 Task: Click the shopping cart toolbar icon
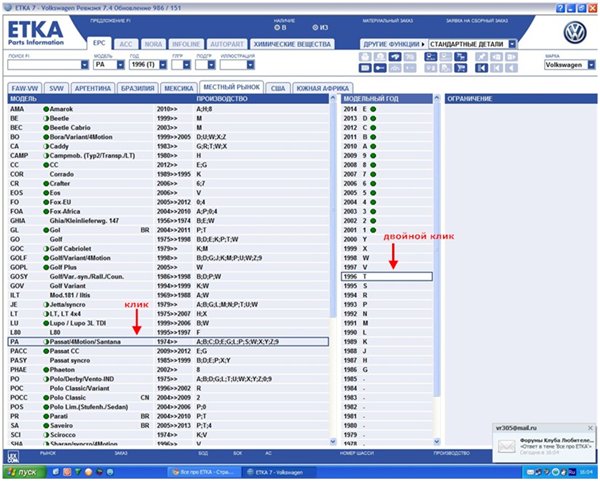[460, 68]
